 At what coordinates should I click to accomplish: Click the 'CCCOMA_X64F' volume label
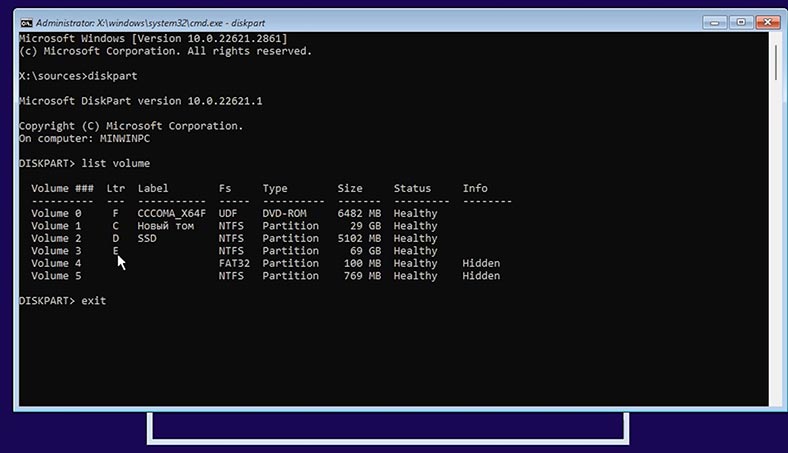(x=172, y=214)
